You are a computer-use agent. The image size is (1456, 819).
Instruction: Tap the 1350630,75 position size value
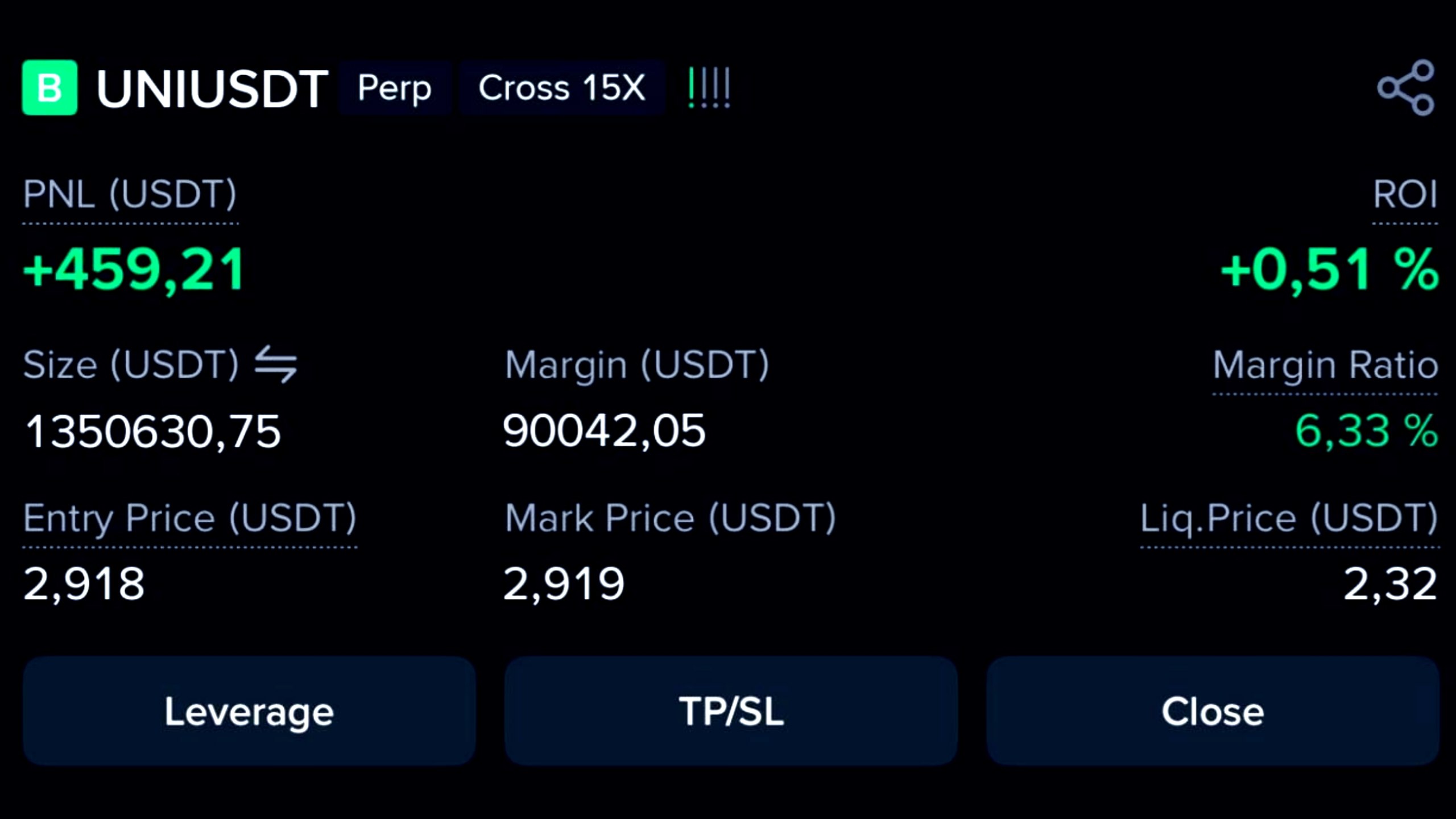click(x=153, y=431)
